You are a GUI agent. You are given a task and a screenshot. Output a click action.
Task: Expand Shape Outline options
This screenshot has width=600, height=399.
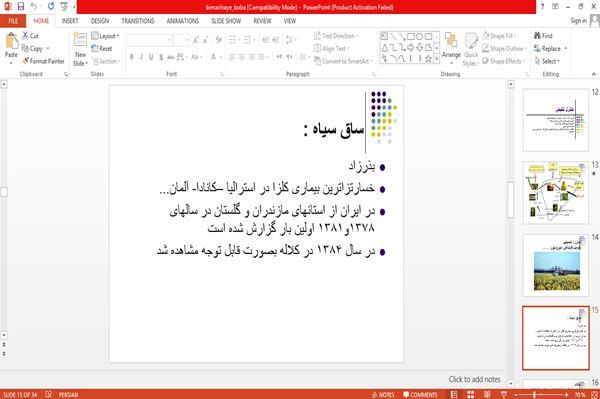click(x=505, y=48)
